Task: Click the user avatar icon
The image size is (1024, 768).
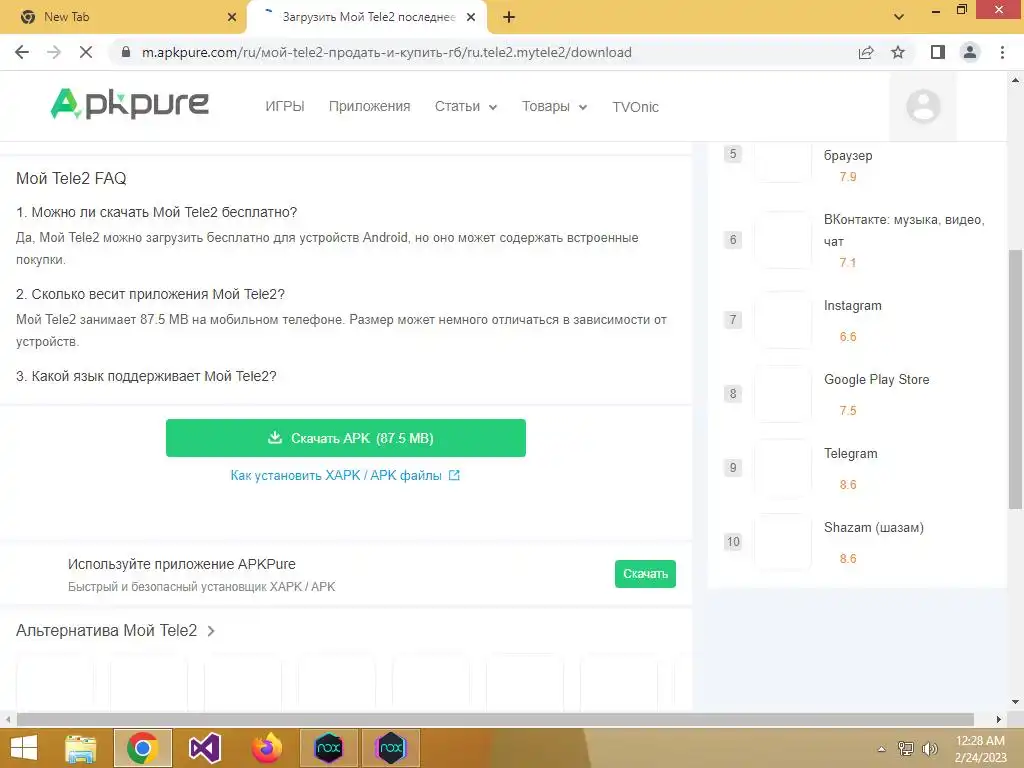Action: (923, 106)
